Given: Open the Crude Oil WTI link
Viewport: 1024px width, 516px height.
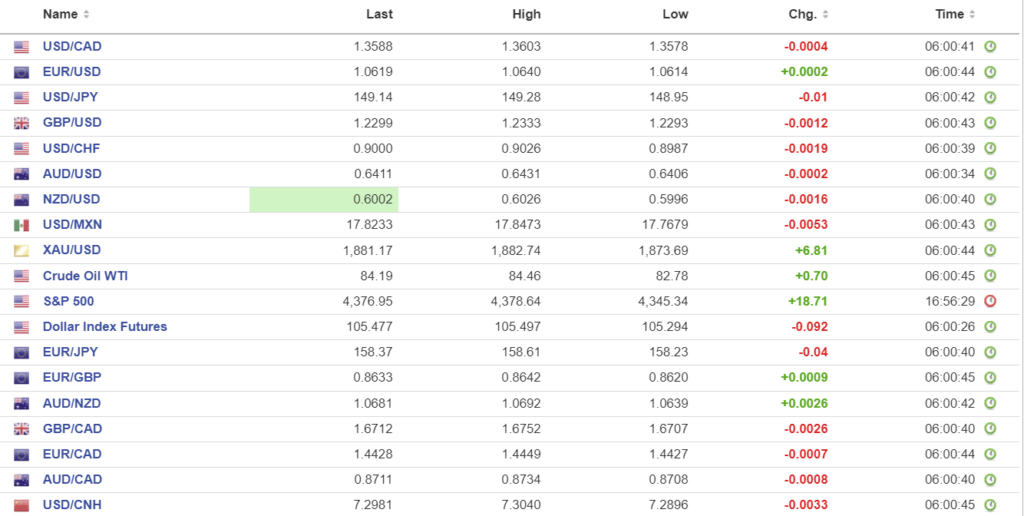Looking at the screenshot, I should coord(86,275).
